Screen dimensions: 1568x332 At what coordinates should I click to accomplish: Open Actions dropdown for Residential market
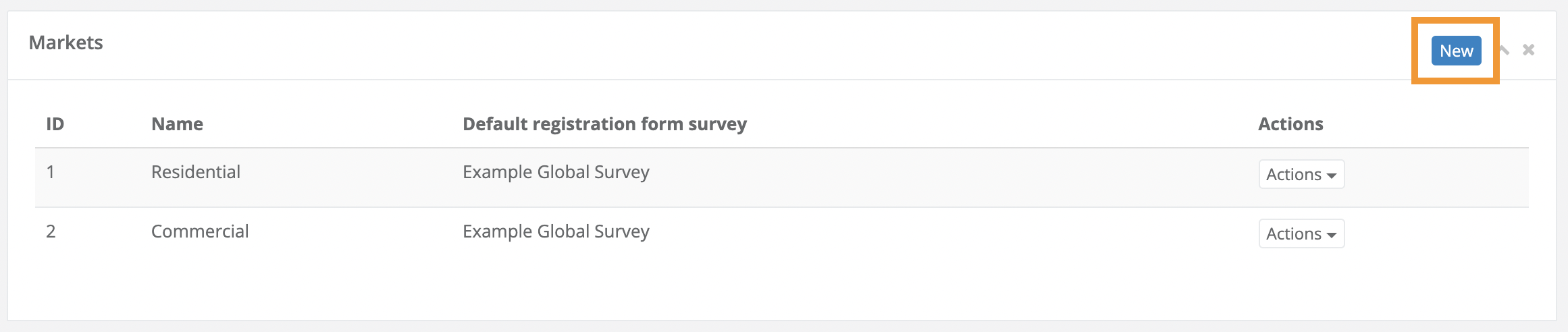[x=1301, y=174]
